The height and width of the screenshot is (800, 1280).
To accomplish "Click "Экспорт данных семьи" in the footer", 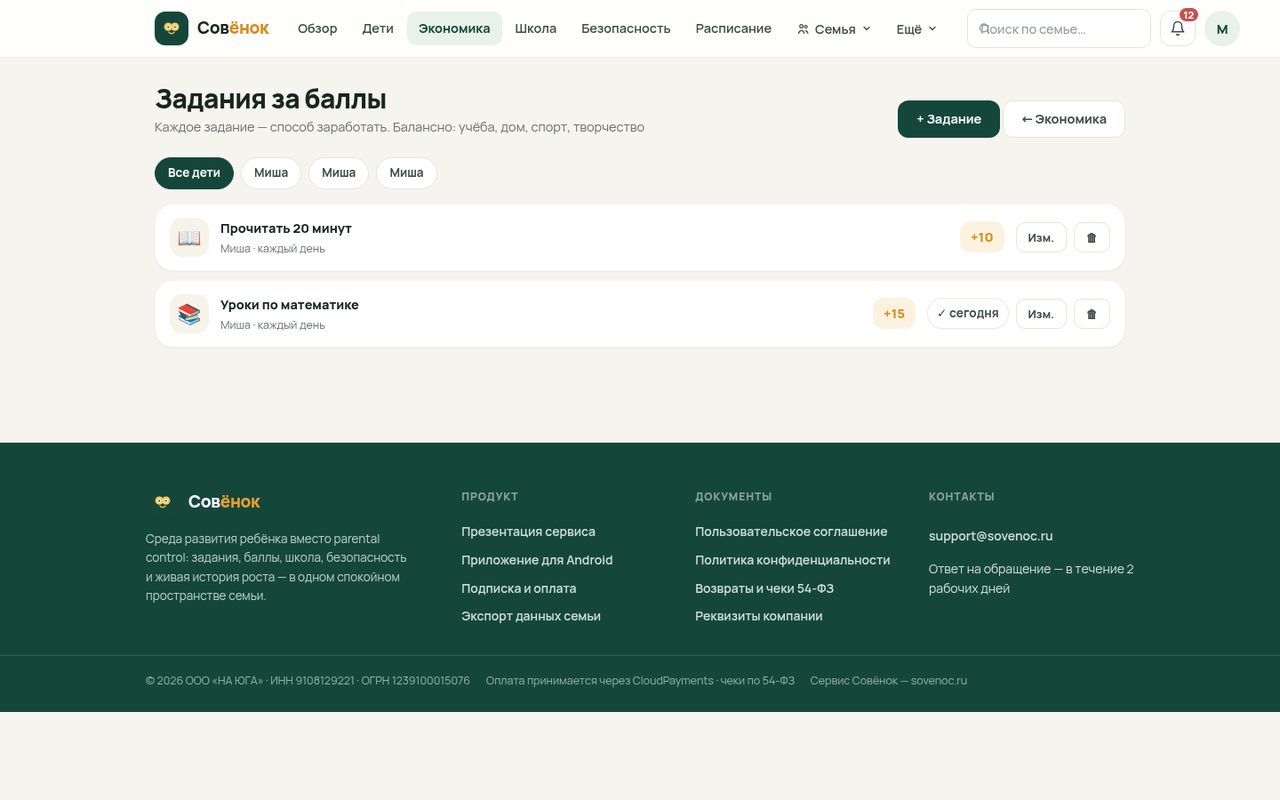I will coord(531,616).
